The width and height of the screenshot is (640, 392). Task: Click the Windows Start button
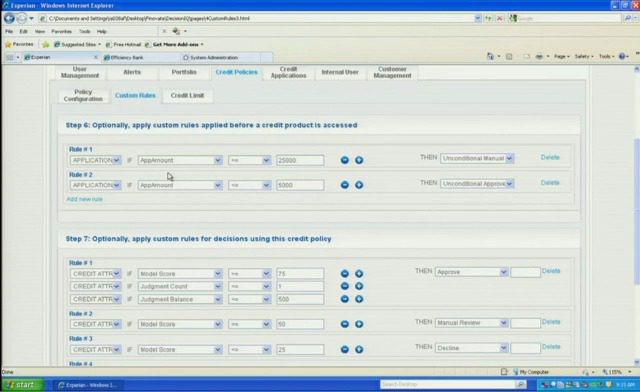(x=22, y=385)
